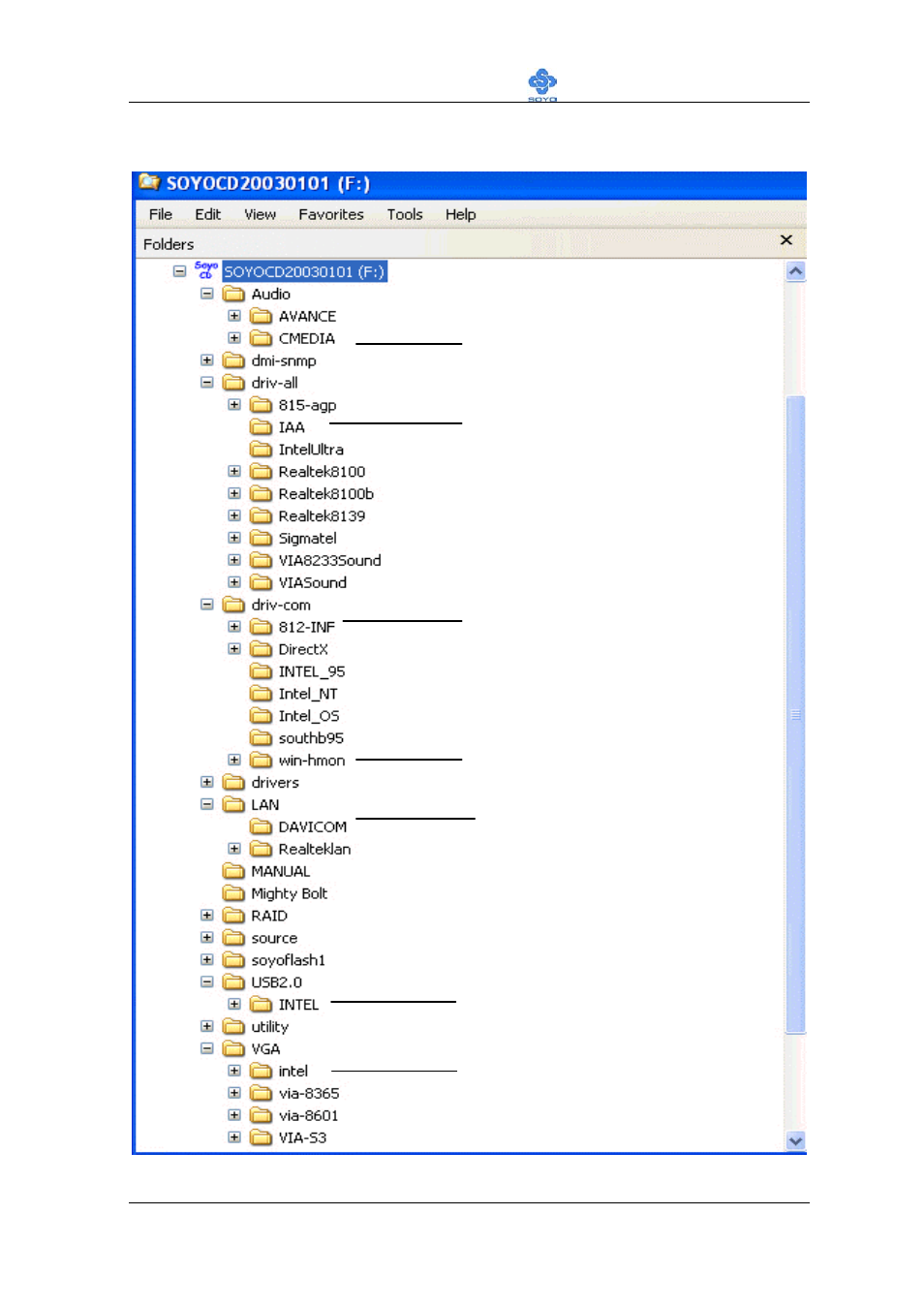This screenshot has width=924, height=1308.
Task: Select the dmi-snmp folder icon
Action: (233, 360)
